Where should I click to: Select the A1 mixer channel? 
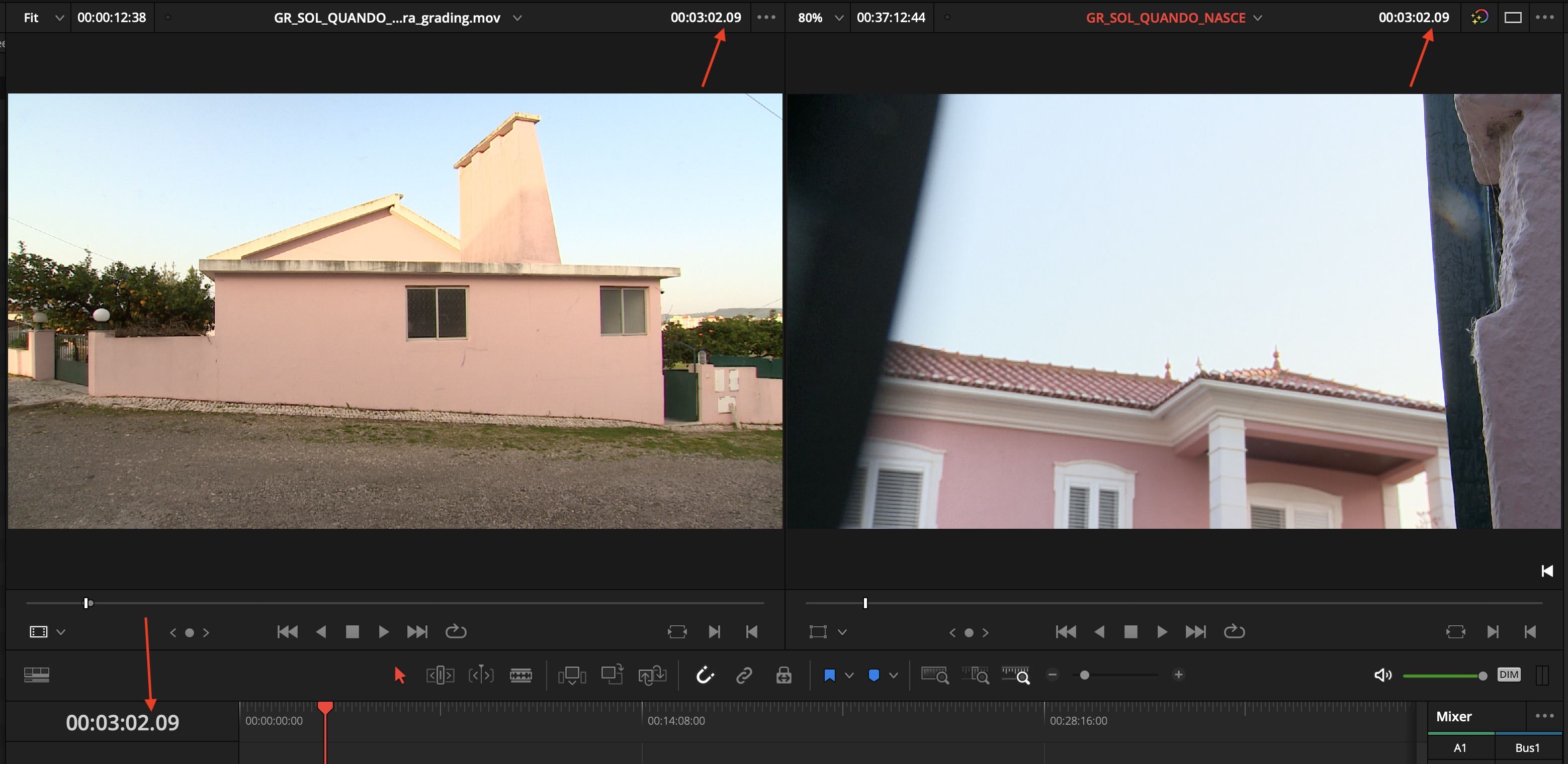(x=1460, y=748)
